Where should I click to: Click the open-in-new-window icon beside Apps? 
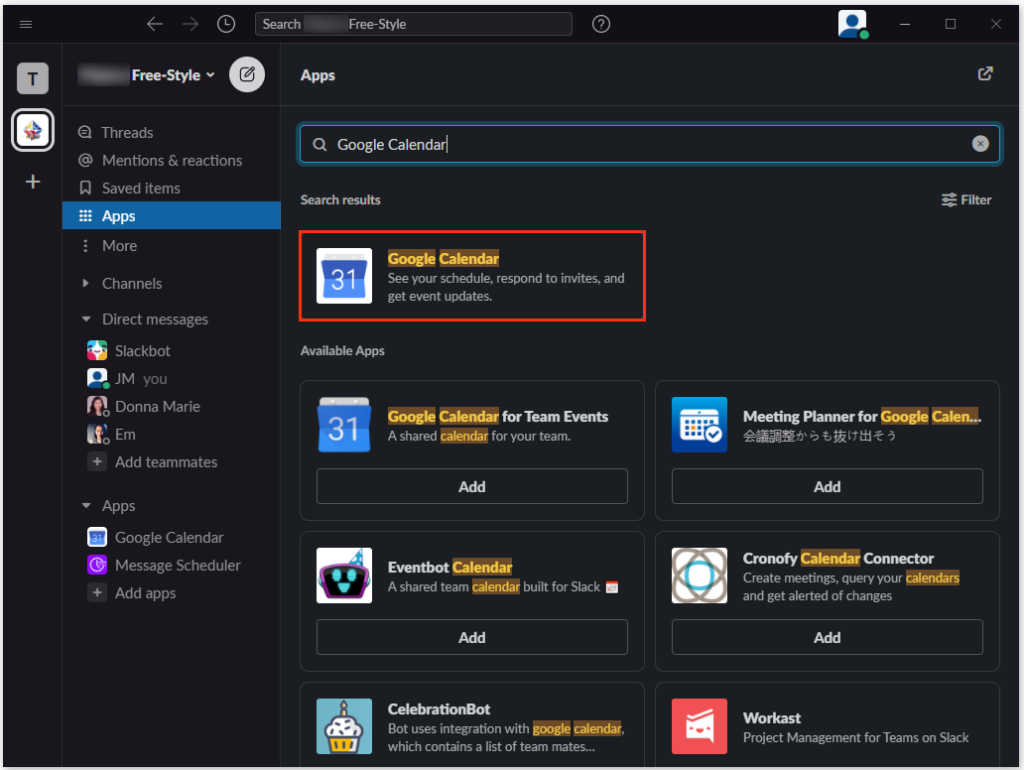coord(985,74)
